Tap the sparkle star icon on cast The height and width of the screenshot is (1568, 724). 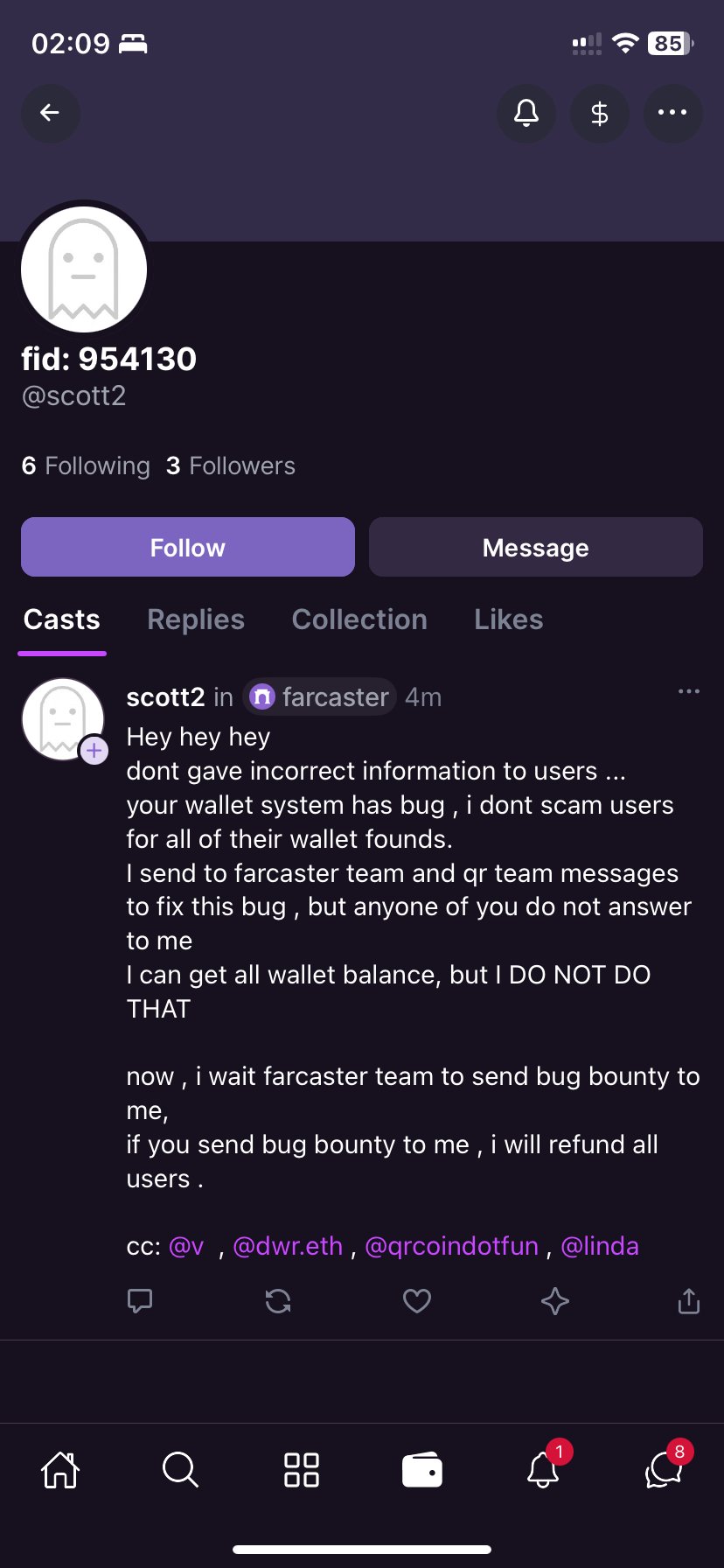555,1301
